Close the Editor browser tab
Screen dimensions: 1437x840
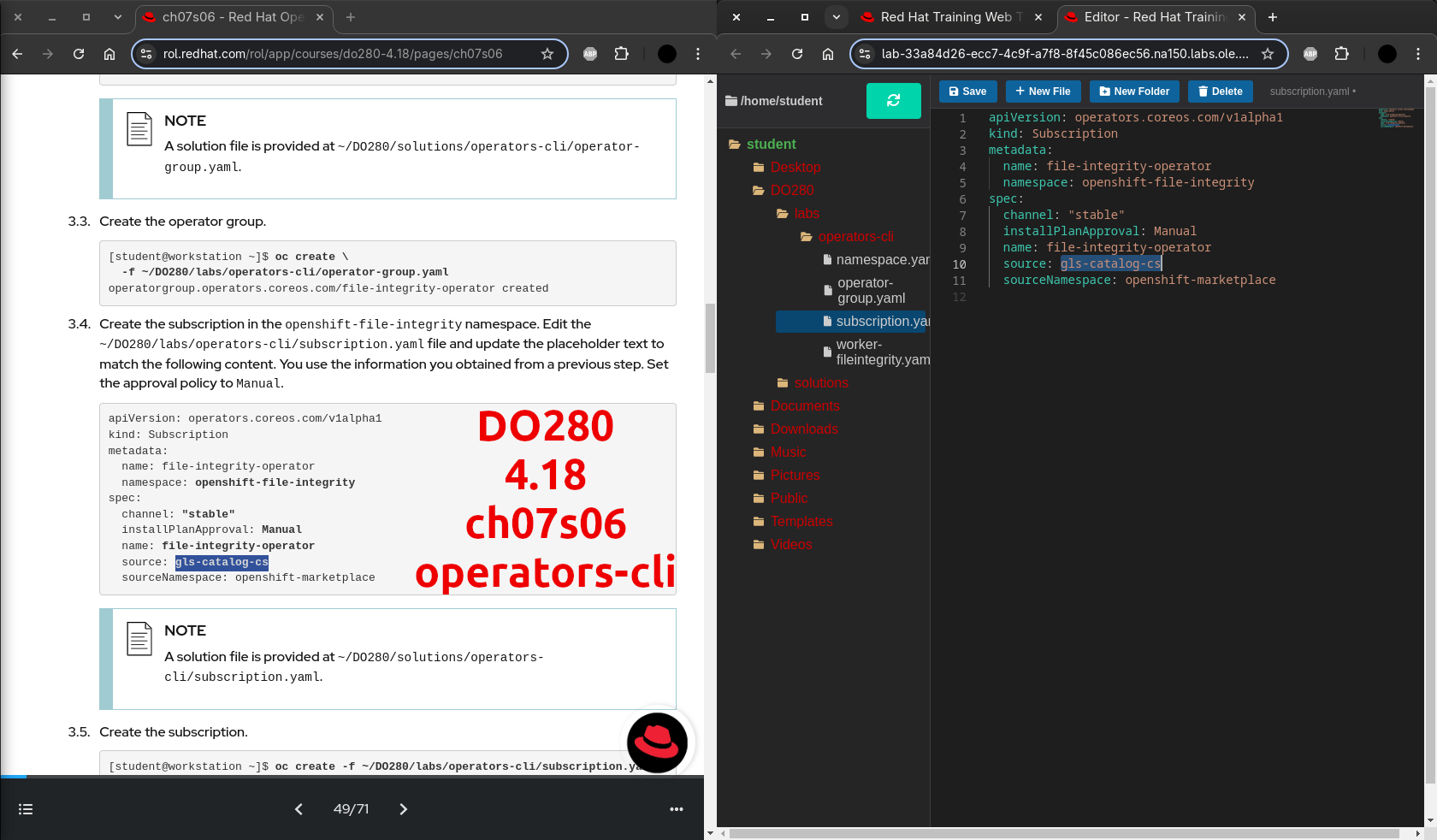(1242, 17)
